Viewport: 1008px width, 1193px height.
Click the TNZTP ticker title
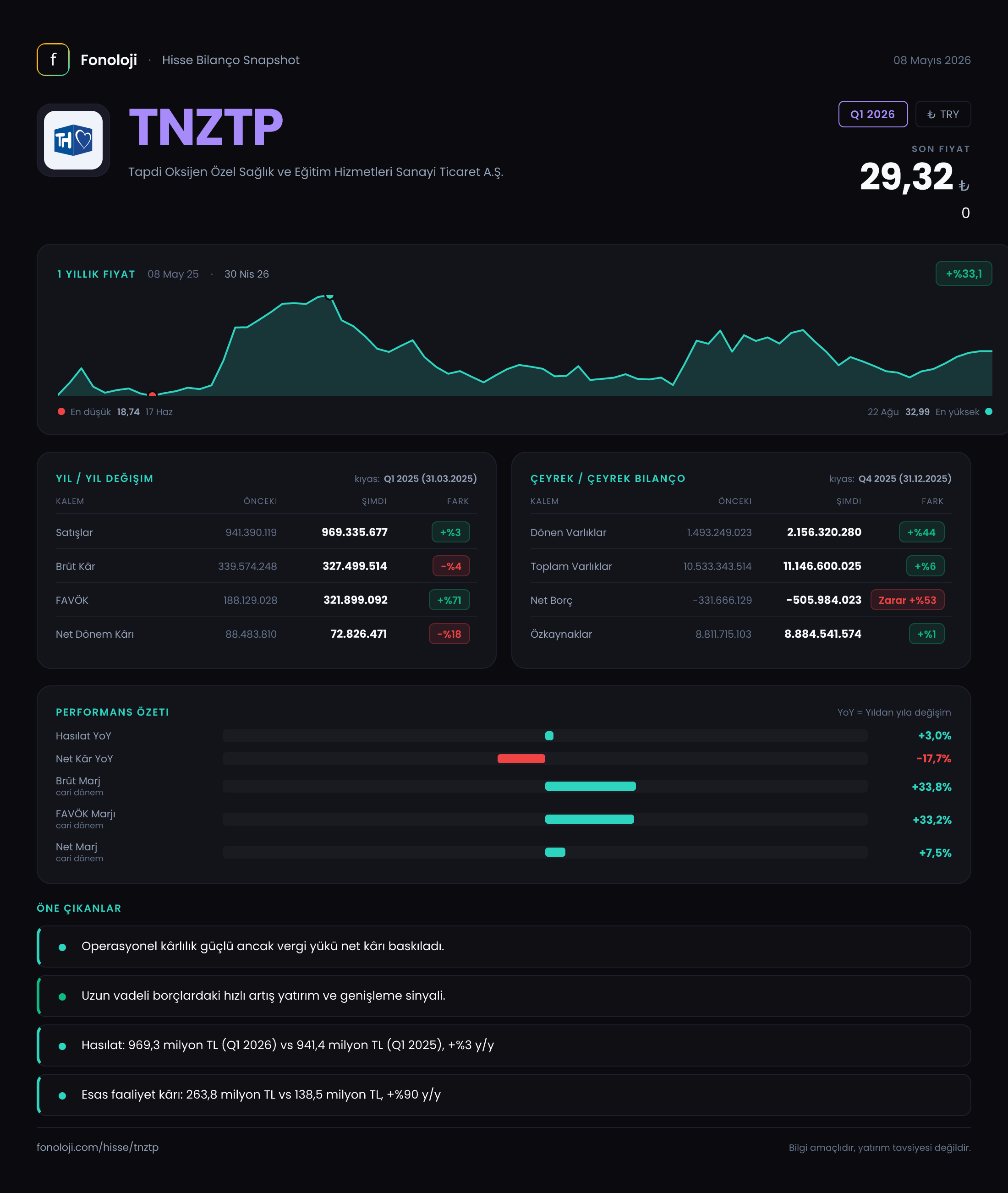(206, 127)
